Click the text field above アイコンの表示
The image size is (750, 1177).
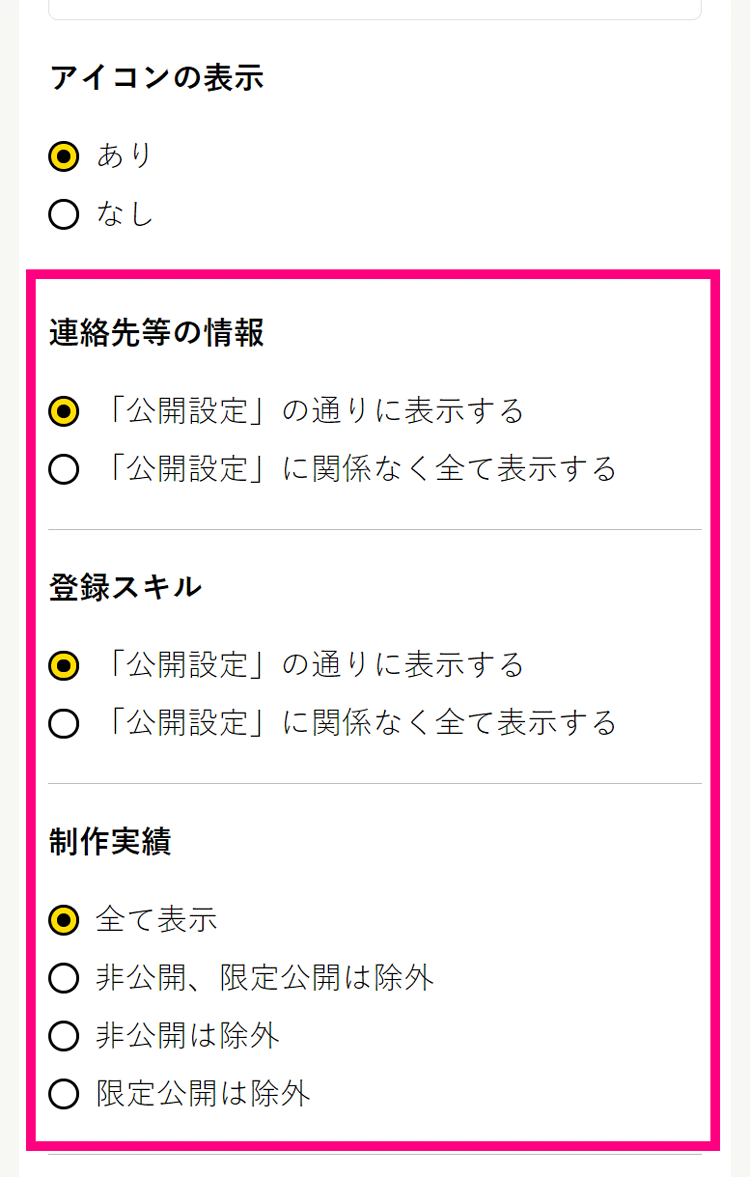pyautogui.click(x=375, y=9)
